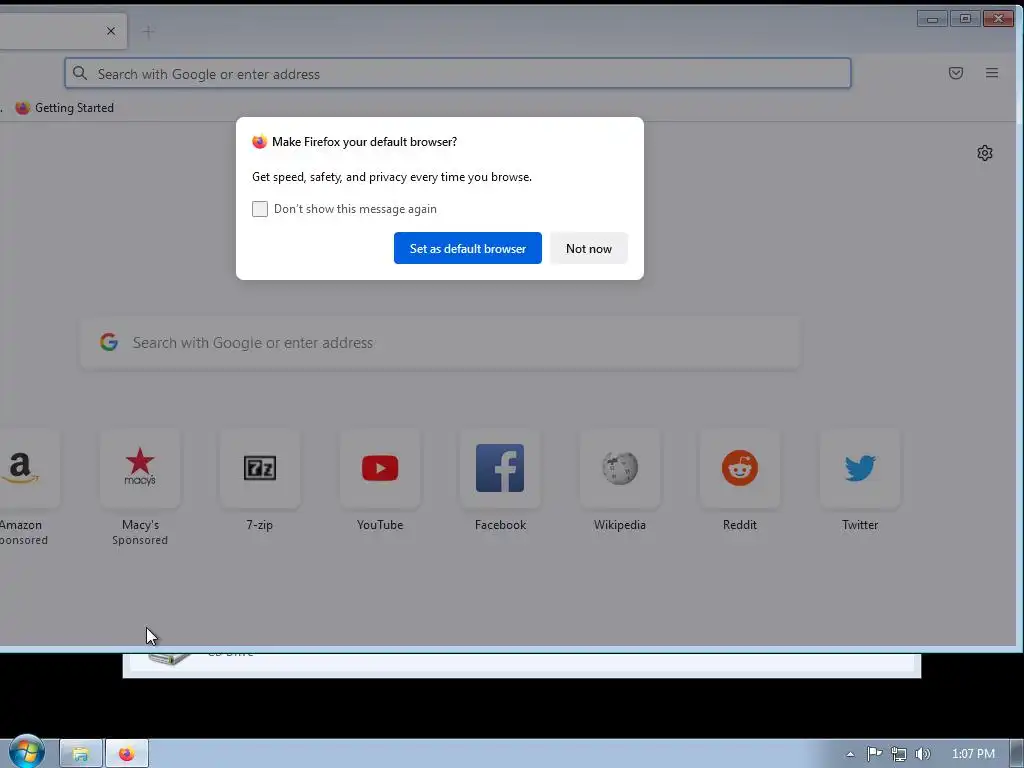Screen dimensions: 1024x768
Task: Open the Reddit shortcut tile
Action: [740, 468]
